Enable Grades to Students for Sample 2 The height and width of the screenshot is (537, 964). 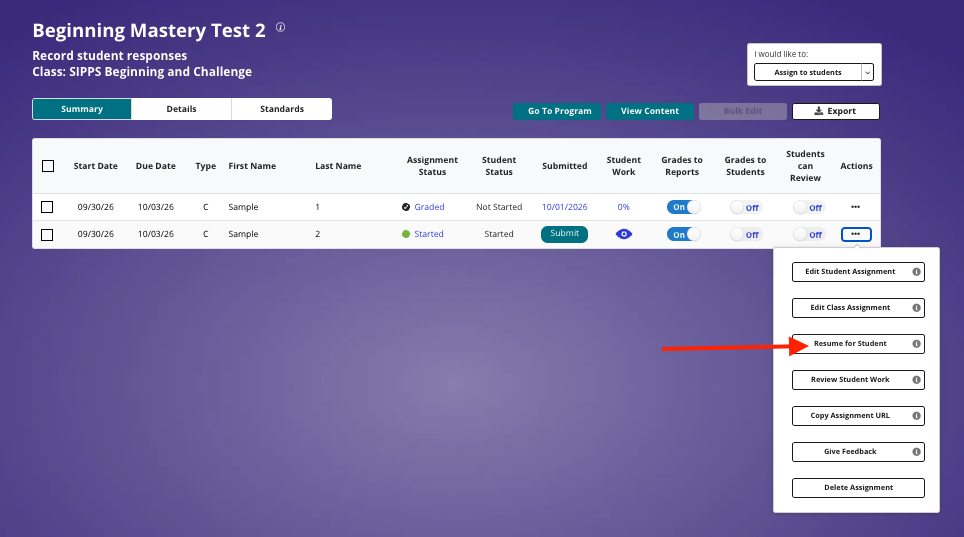pos(745,234)
